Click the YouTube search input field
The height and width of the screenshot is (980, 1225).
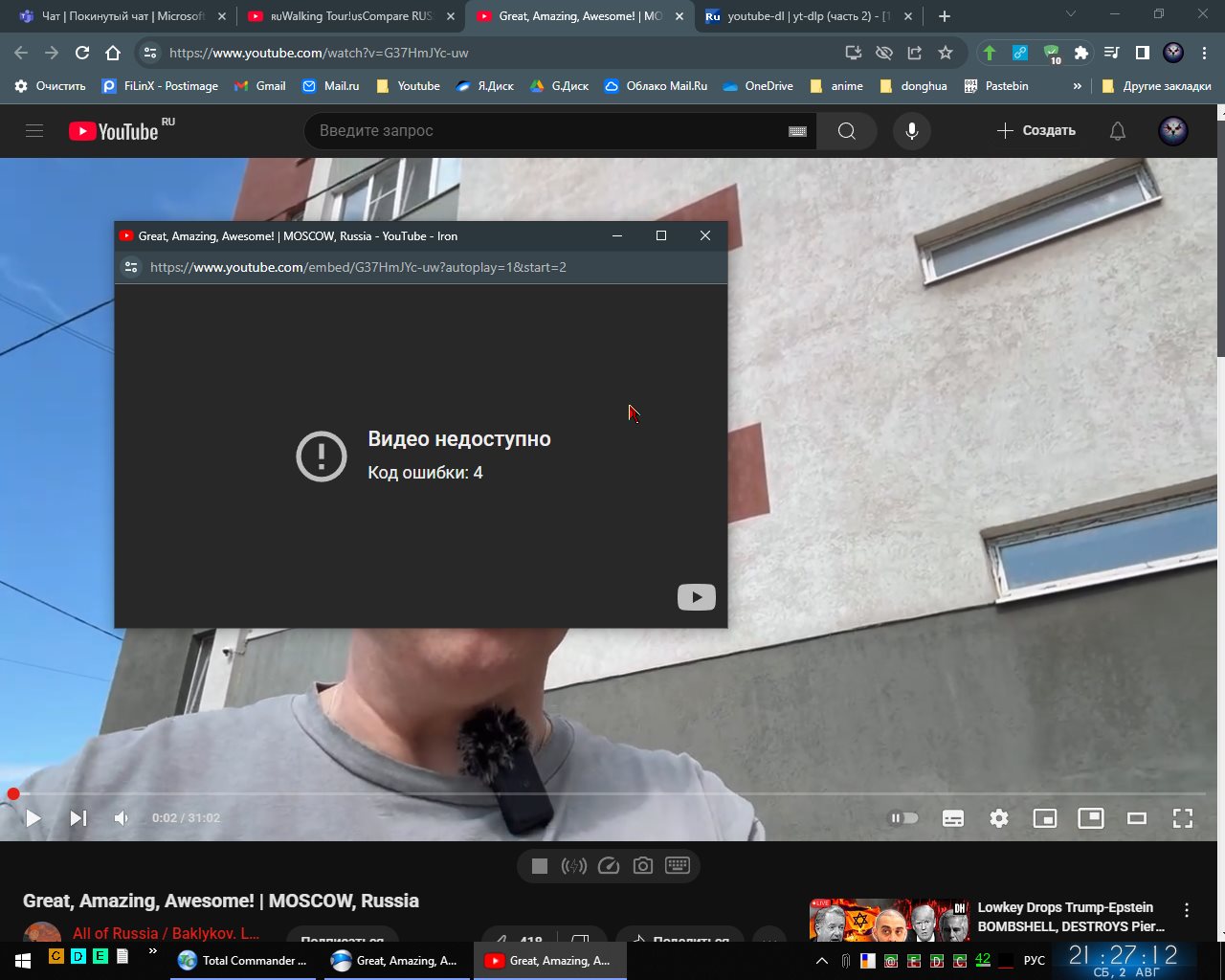(x=546, y=131)
